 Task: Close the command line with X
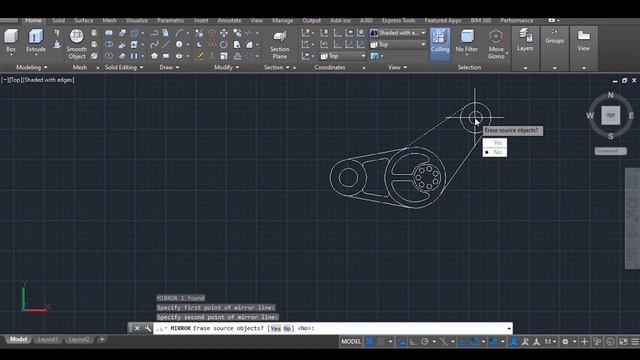(x=137, y=328)
